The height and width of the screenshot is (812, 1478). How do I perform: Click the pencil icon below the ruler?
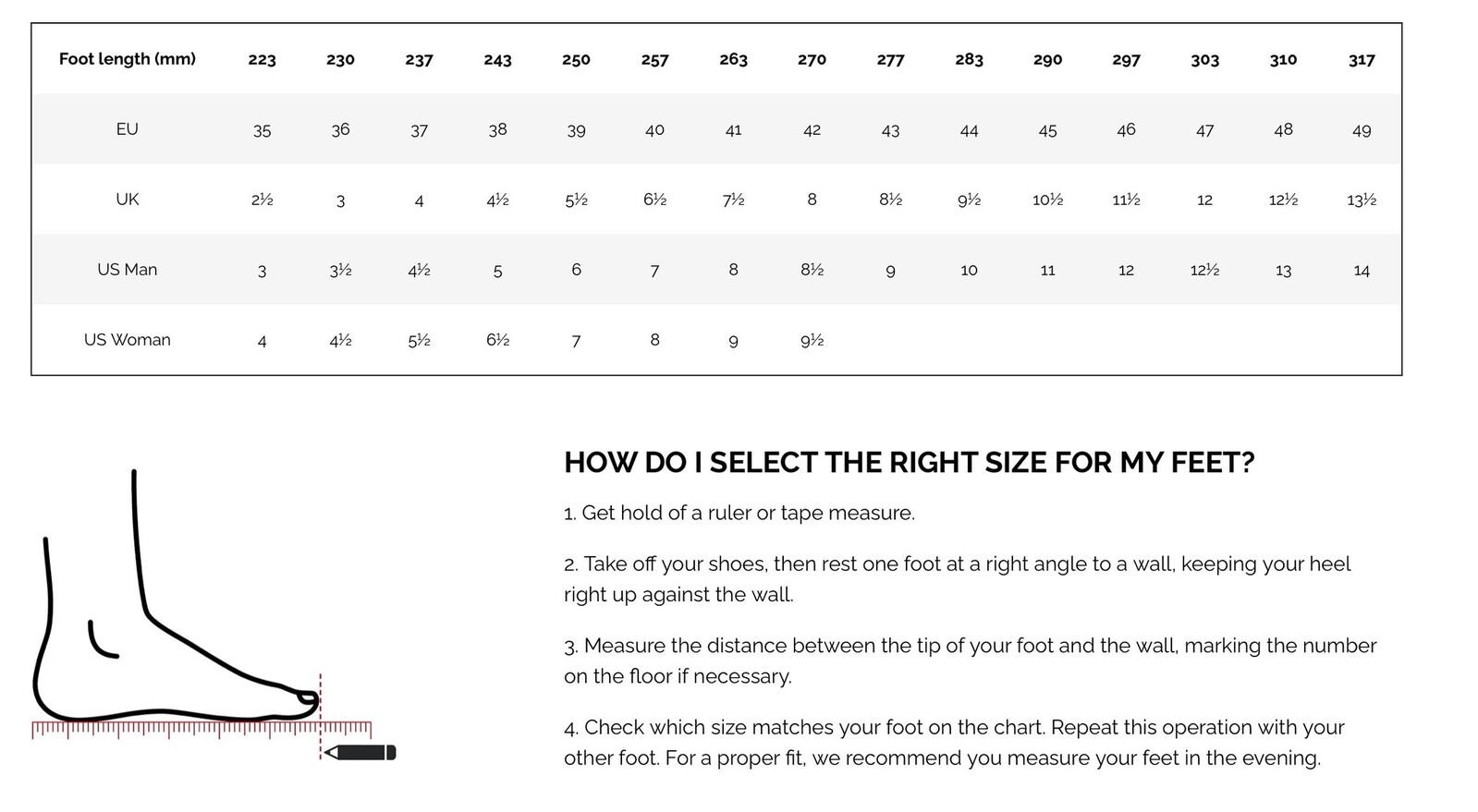tap(360, 752)
